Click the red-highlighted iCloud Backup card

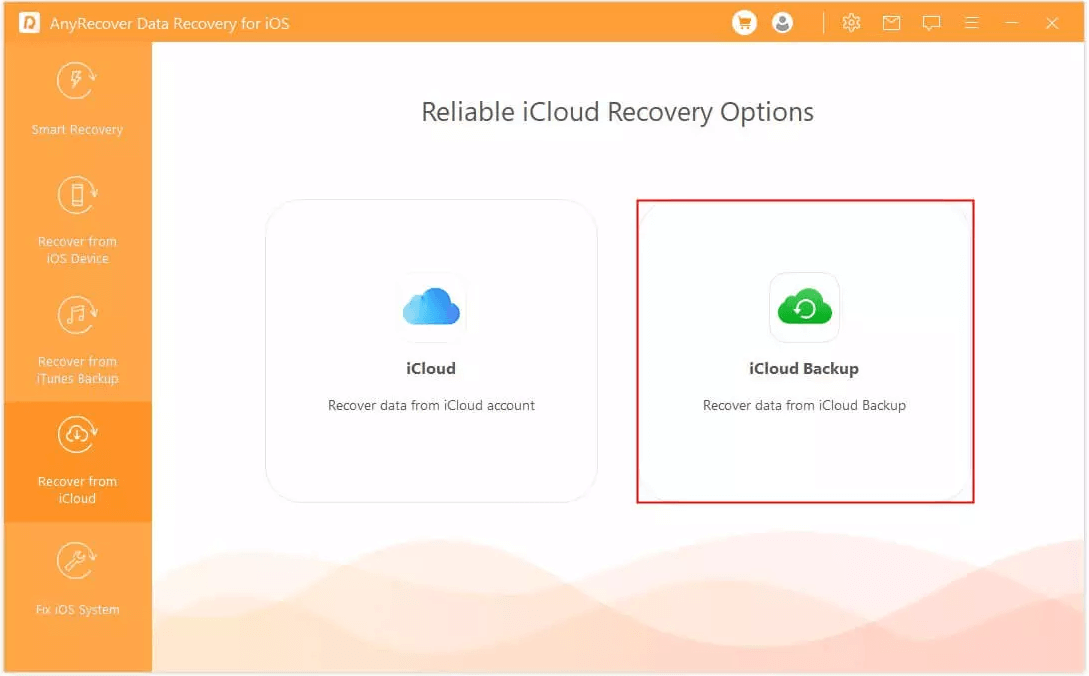tap(804, 350)
